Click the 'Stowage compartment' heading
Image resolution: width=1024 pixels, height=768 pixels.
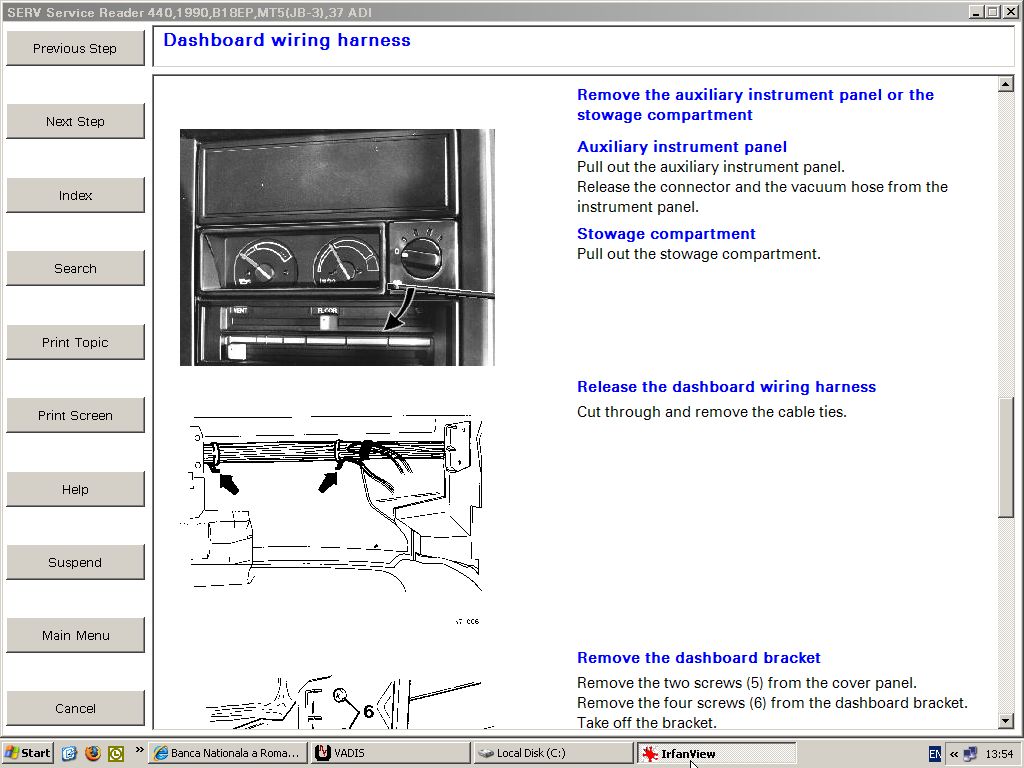[666, 234]
